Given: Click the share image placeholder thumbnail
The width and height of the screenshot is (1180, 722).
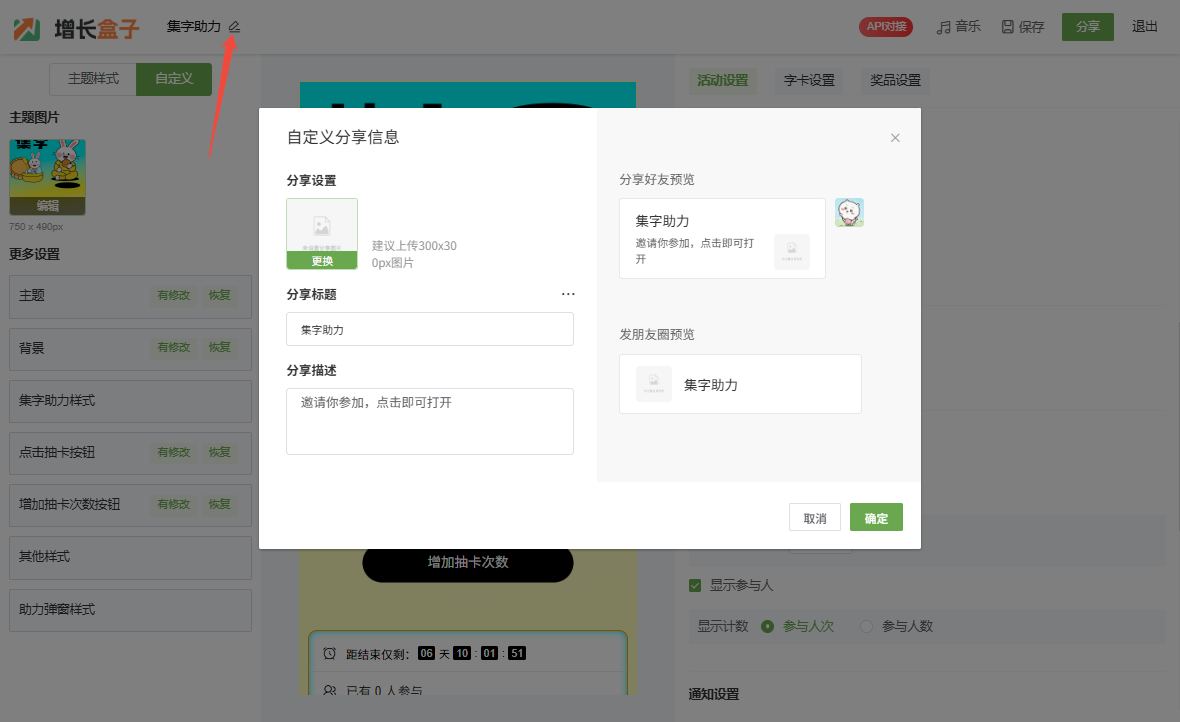Looking at the screenshot, I should pos(321,226).
